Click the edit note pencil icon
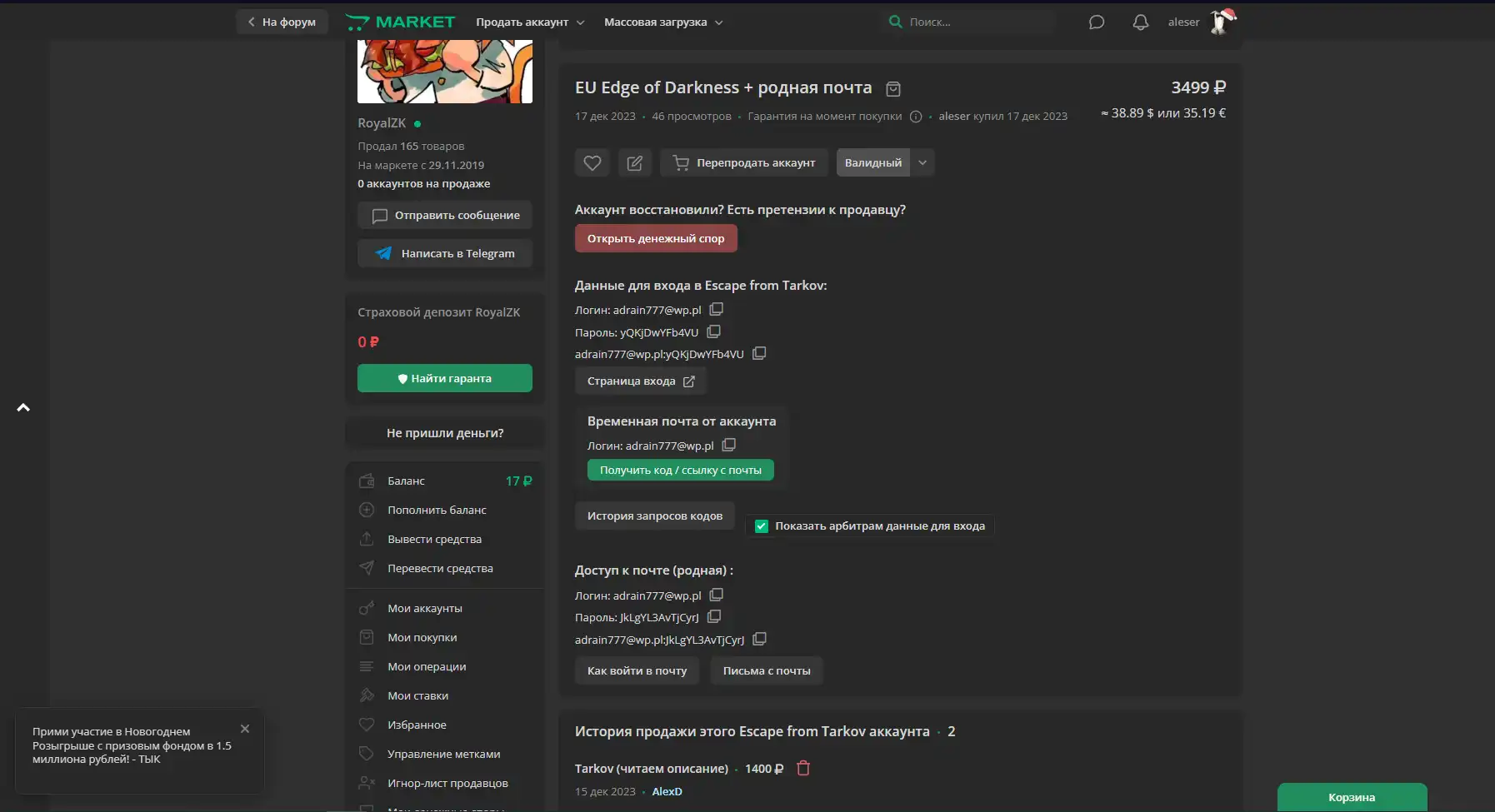This screenshot has width=1495, height=812. point(635,162)
